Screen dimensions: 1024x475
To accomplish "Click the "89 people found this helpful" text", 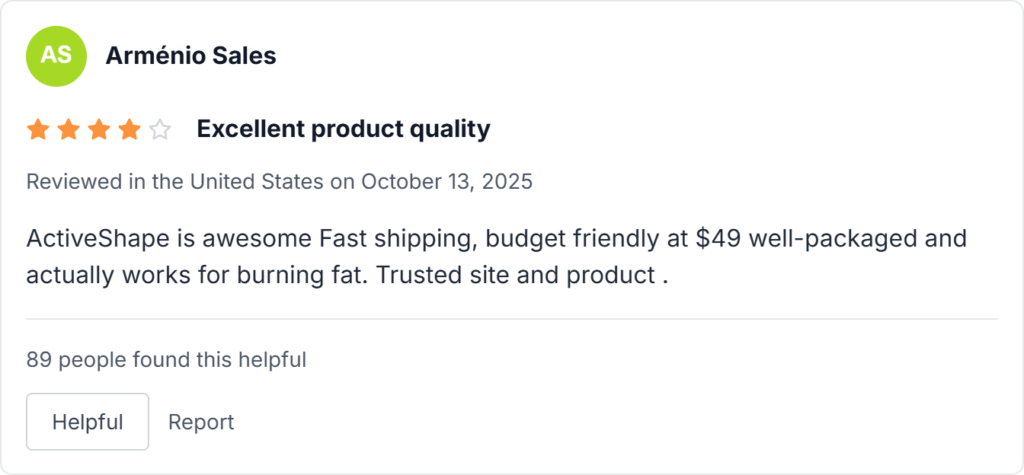I will [166, 360].
